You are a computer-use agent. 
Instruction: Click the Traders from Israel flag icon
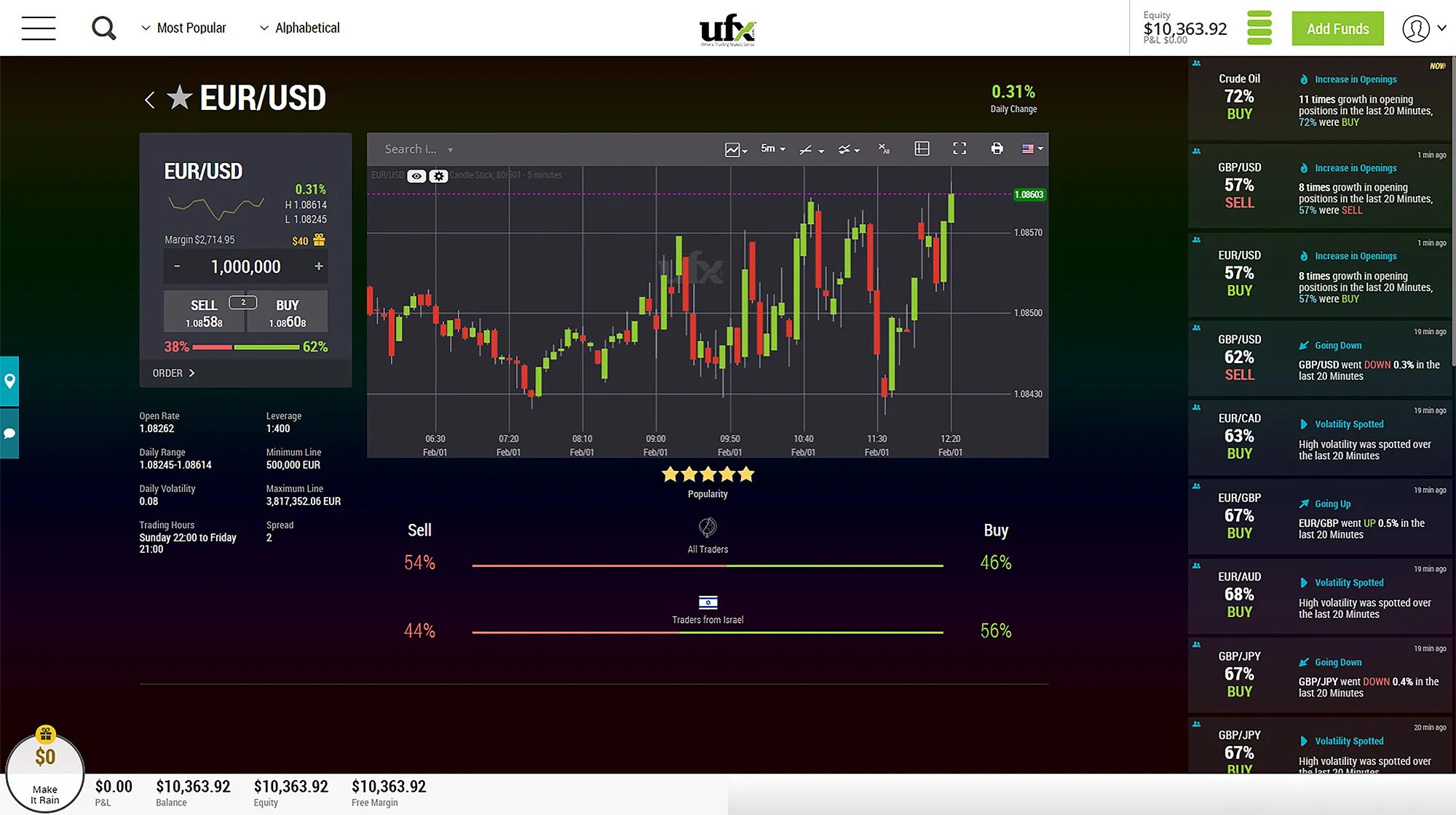707,601
